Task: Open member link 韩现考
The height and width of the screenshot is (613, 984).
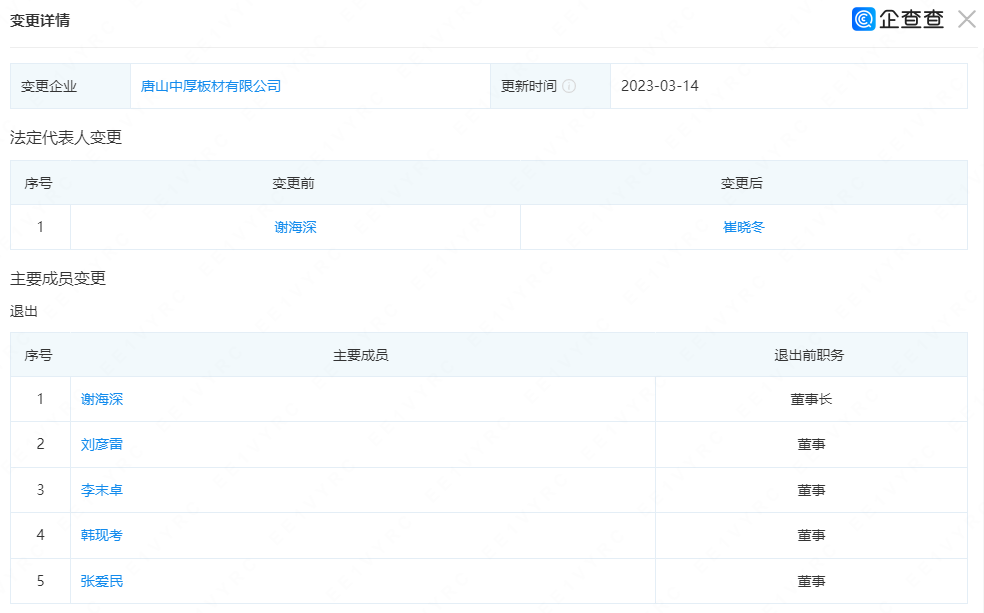Action: (102, 535)
